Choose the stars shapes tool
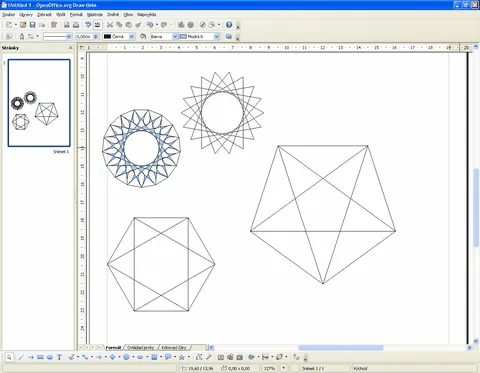The height and width of the screenshot is (373, 480). tap(182, 357)
